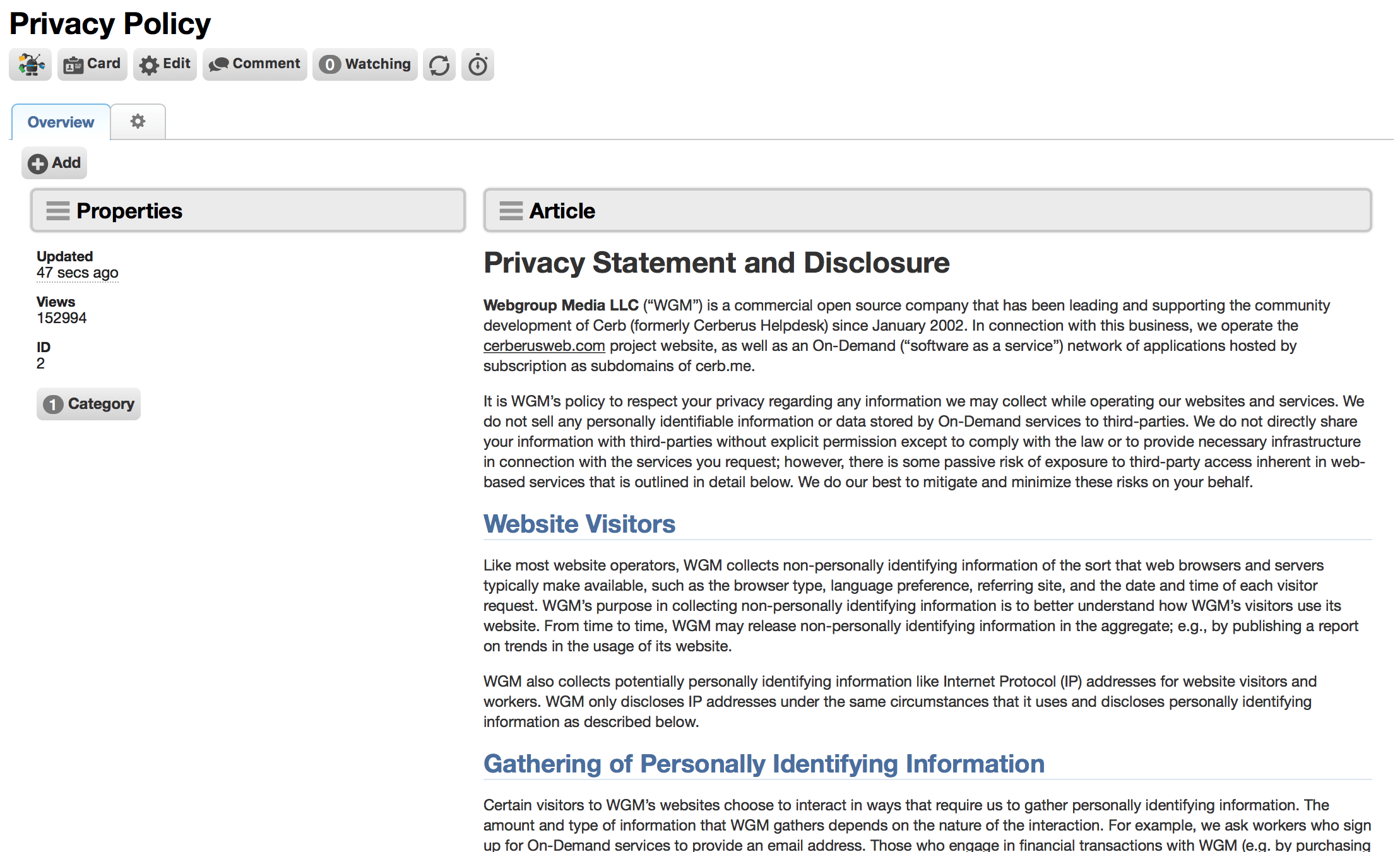Click the timer stopwatch icon button
Viewport: 1400px width, 852px height.
pyautogui.click(x=478, y=64)
